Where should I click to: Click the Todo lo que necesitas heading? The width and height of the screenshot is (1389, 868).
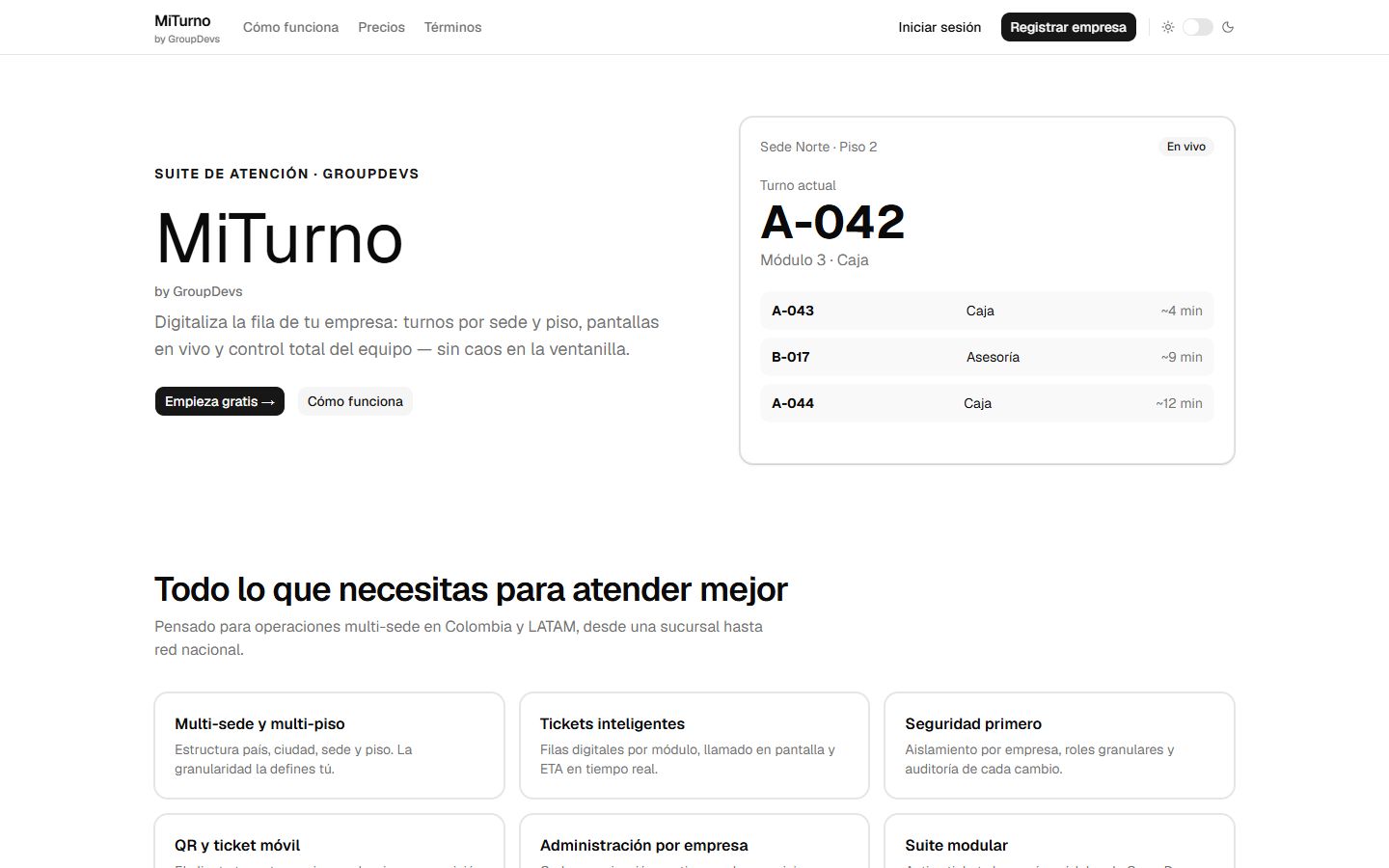click(471, 589)
